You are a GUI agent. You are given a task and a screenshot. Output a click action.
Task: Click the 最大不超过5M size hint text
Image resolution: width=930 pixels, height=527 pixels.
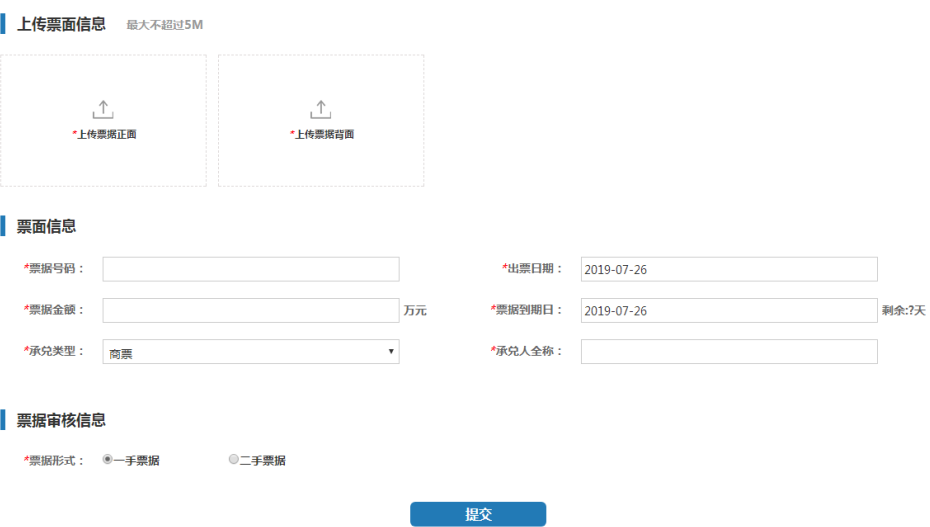pyautogui.click(x=164, y=24)
